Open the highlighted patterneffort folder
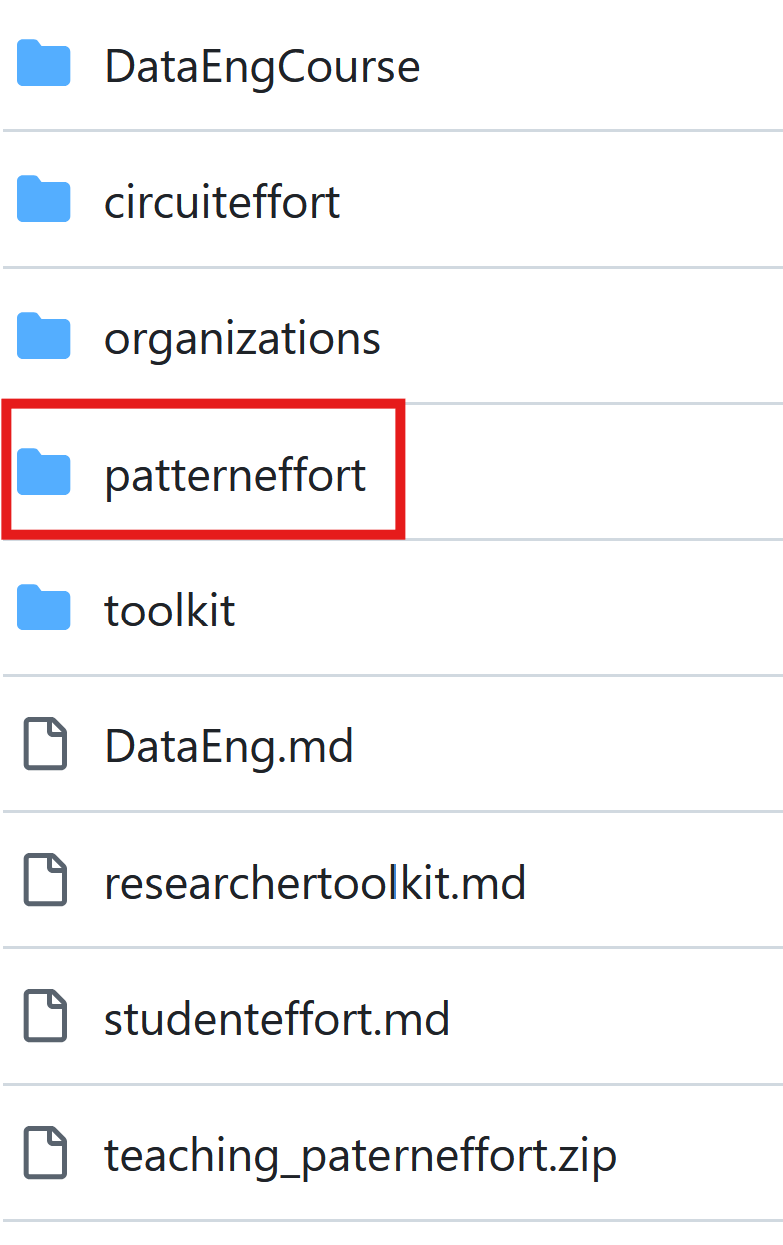This screenshot has width=783, height=1245. [235, 472]
